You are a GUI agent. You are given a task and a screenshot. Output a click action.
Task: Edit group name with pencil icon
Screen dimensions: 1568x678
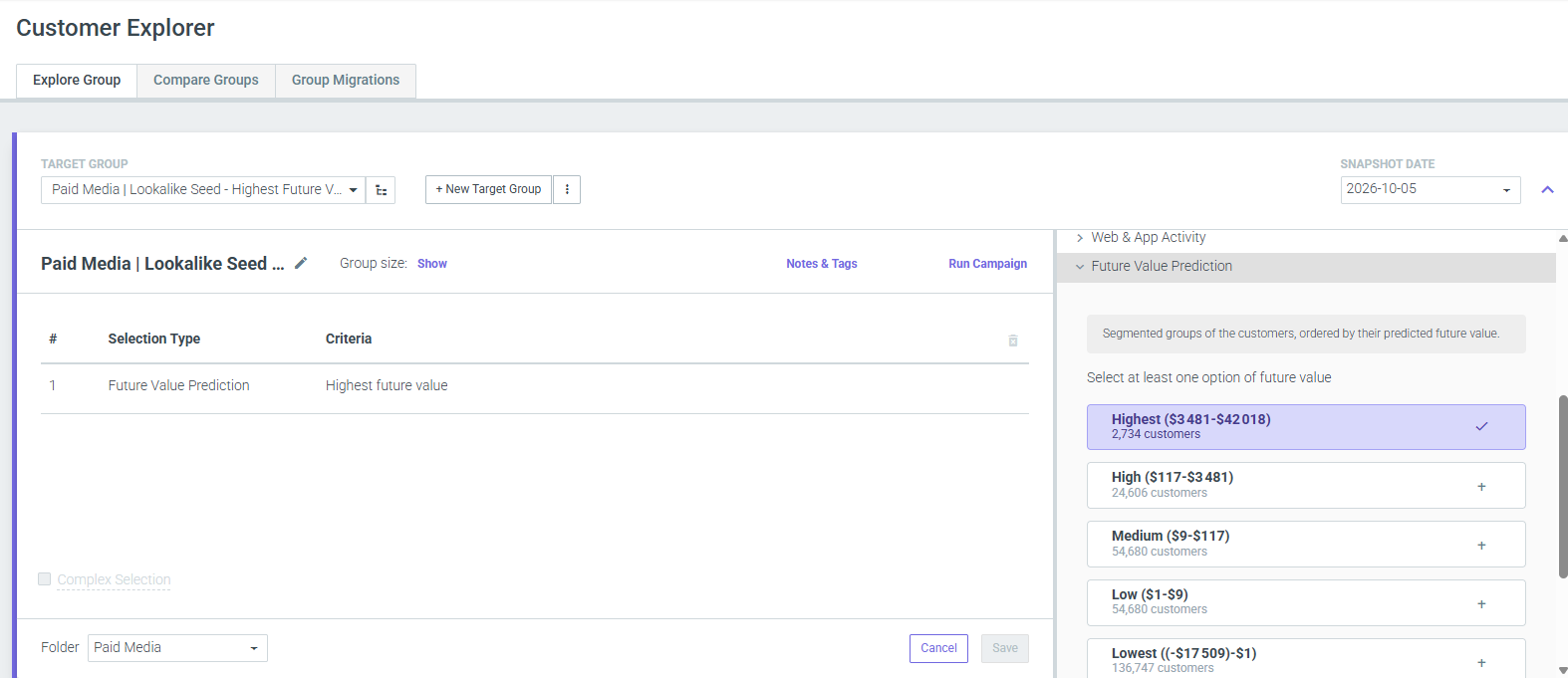tap(301, 263)
